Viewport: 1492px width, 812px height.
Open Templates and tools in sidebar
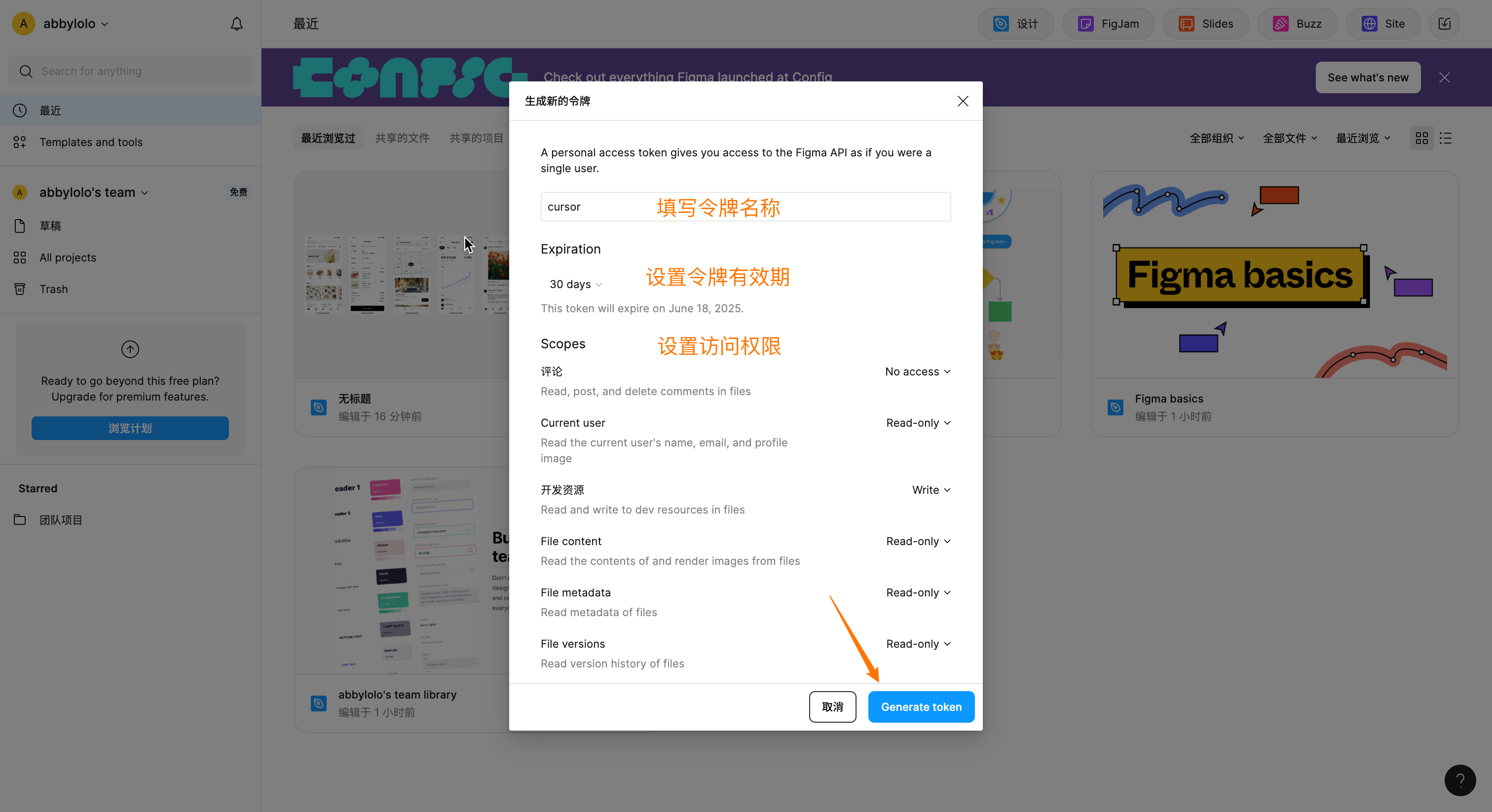click(x=130, y=142)
